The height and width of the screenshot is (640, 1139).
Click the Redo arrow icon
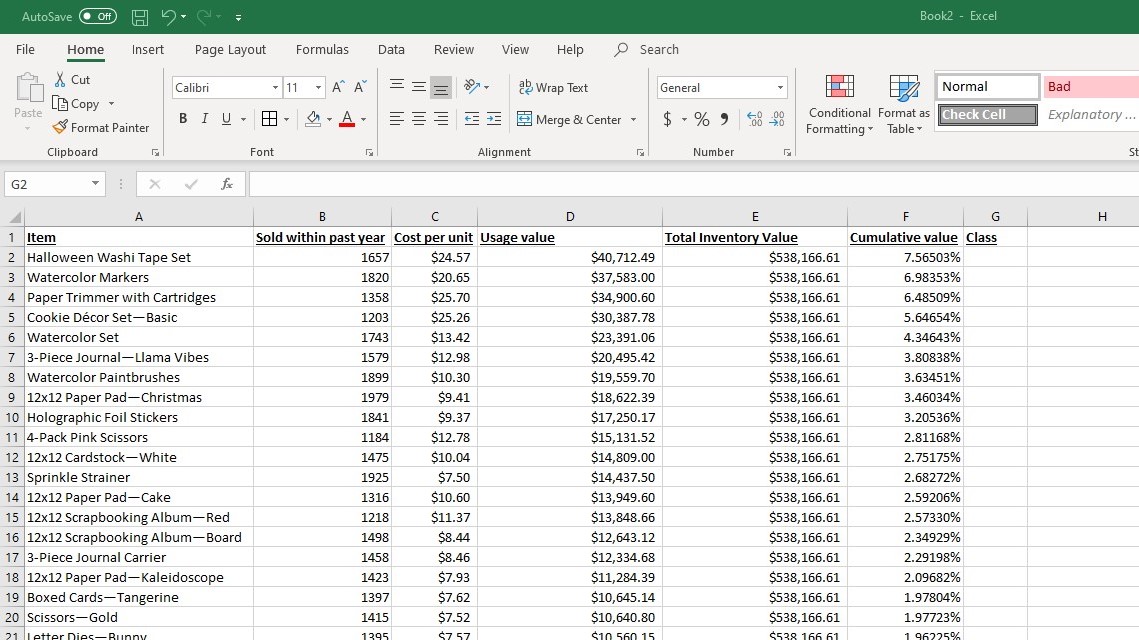pos(205,16)
